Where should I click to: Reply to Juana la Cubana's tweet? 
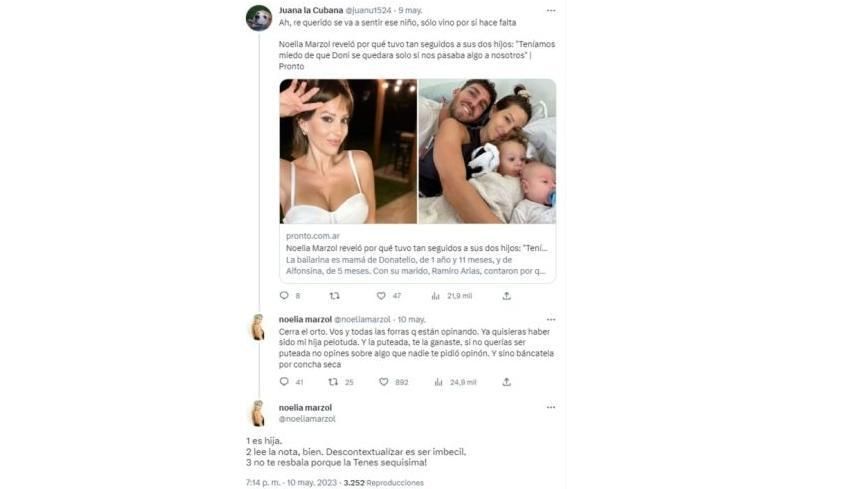coord(284,296)
